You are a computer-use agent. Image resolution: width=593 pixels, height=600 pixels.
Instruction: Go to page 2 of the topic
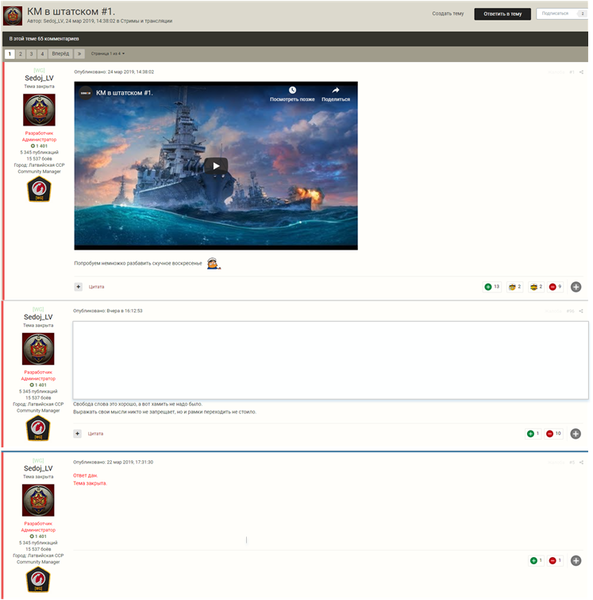tap(21, 54)
